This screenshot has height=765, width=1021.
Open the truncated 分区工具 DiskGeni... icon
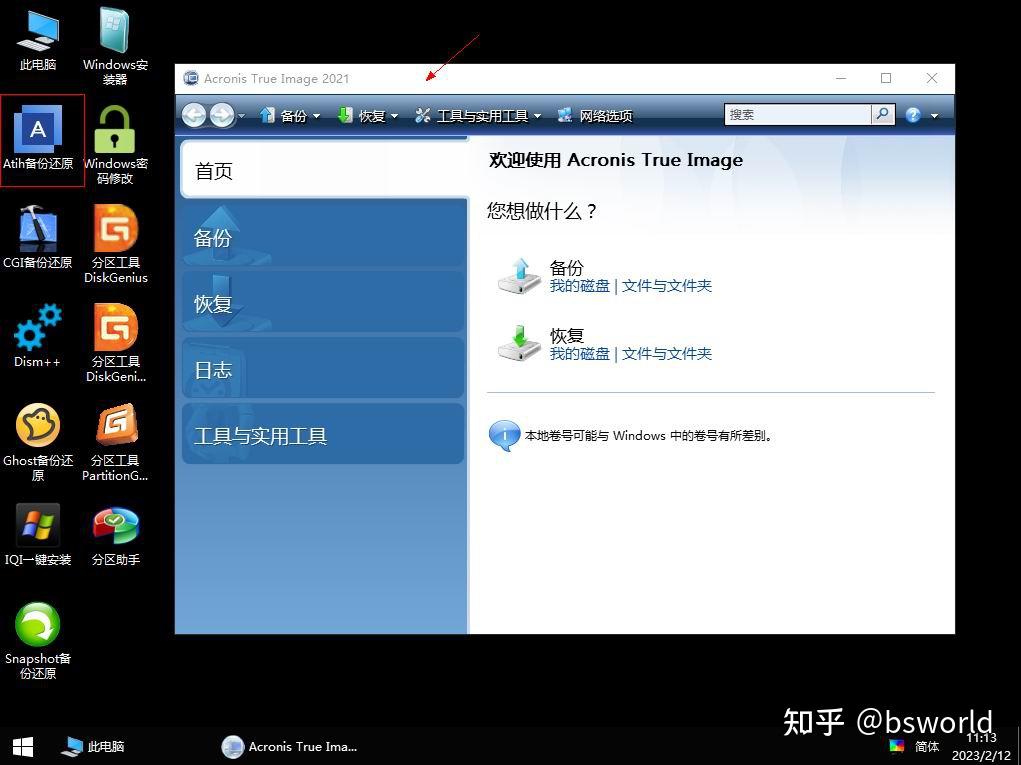(115, 342)
